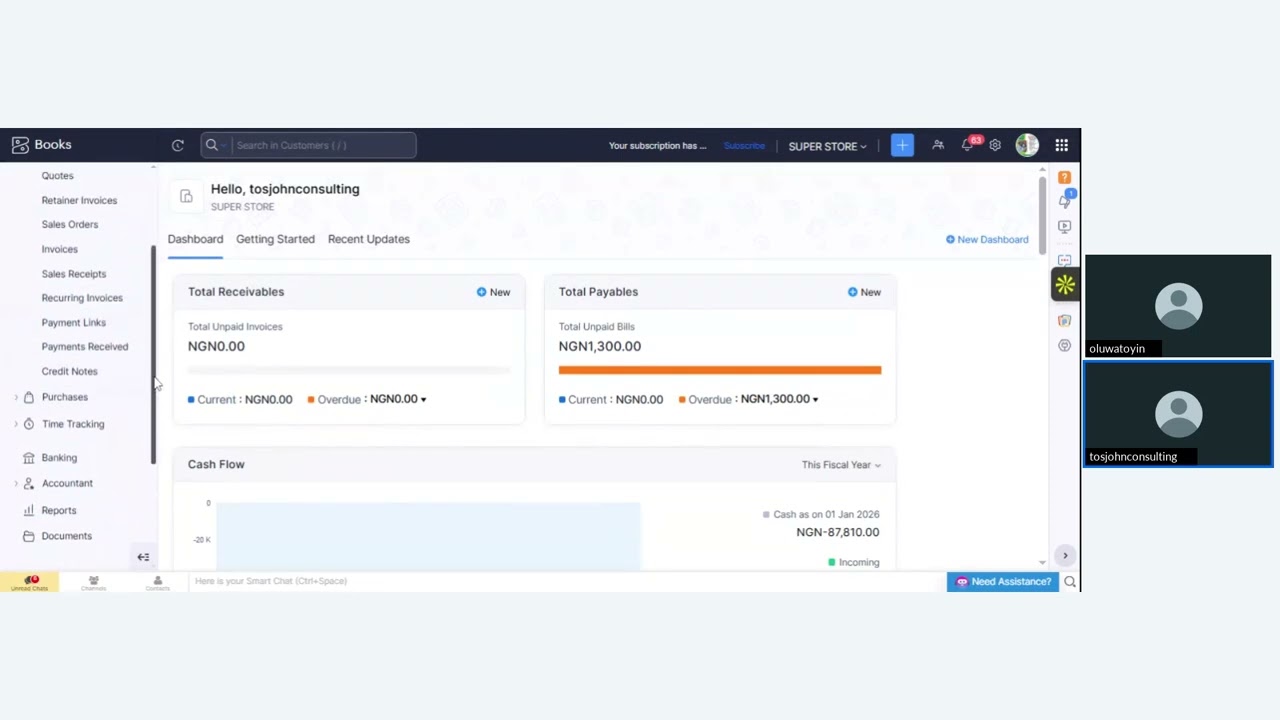Switch to the Recent Updates tab
Image resolution: width=1280 pixels, height=720 pixels.
click(x=369, y=239)
